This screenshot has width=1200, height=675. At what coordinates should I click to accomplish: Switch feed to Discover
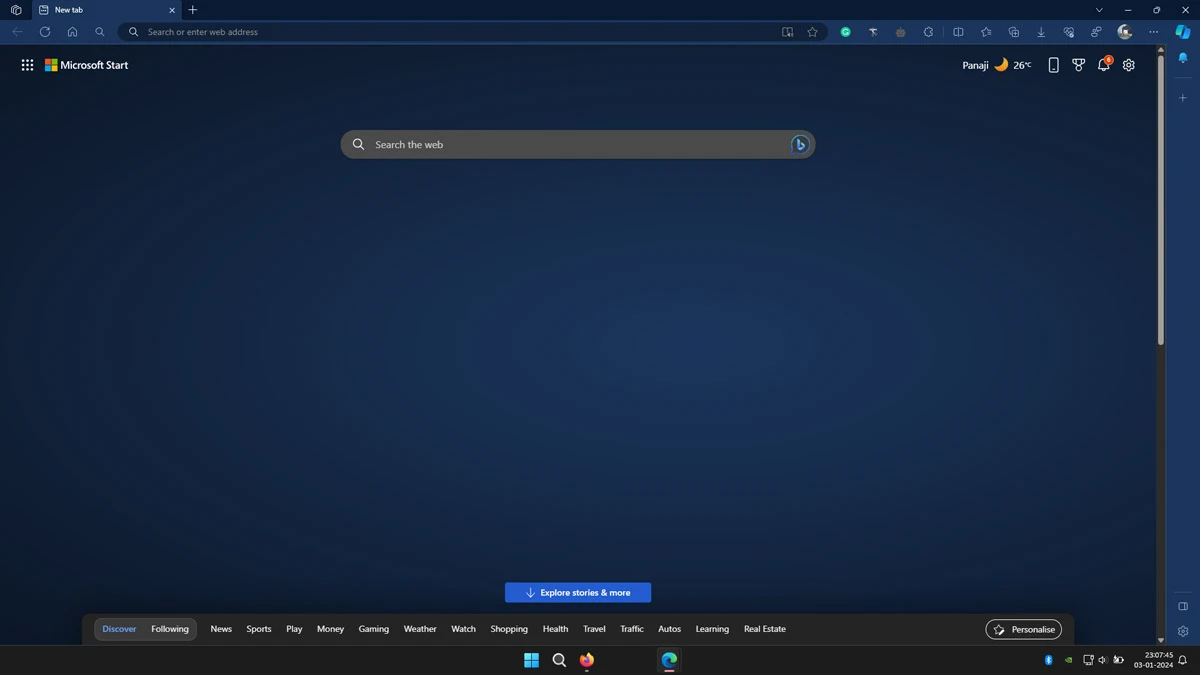119,629
